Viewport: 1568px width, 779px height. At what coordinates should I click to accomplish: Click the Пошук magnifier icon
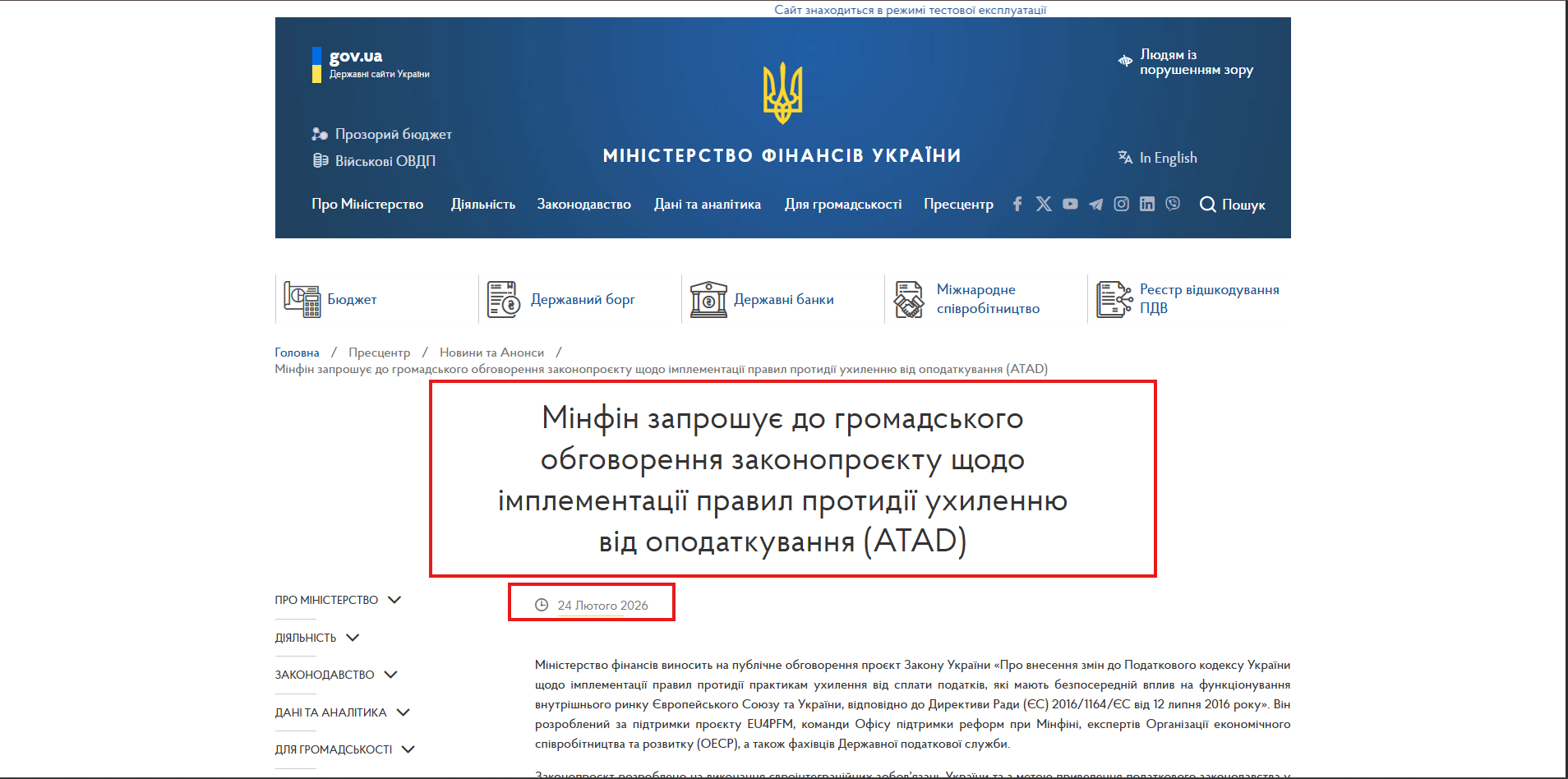[x=1207, y=205]
